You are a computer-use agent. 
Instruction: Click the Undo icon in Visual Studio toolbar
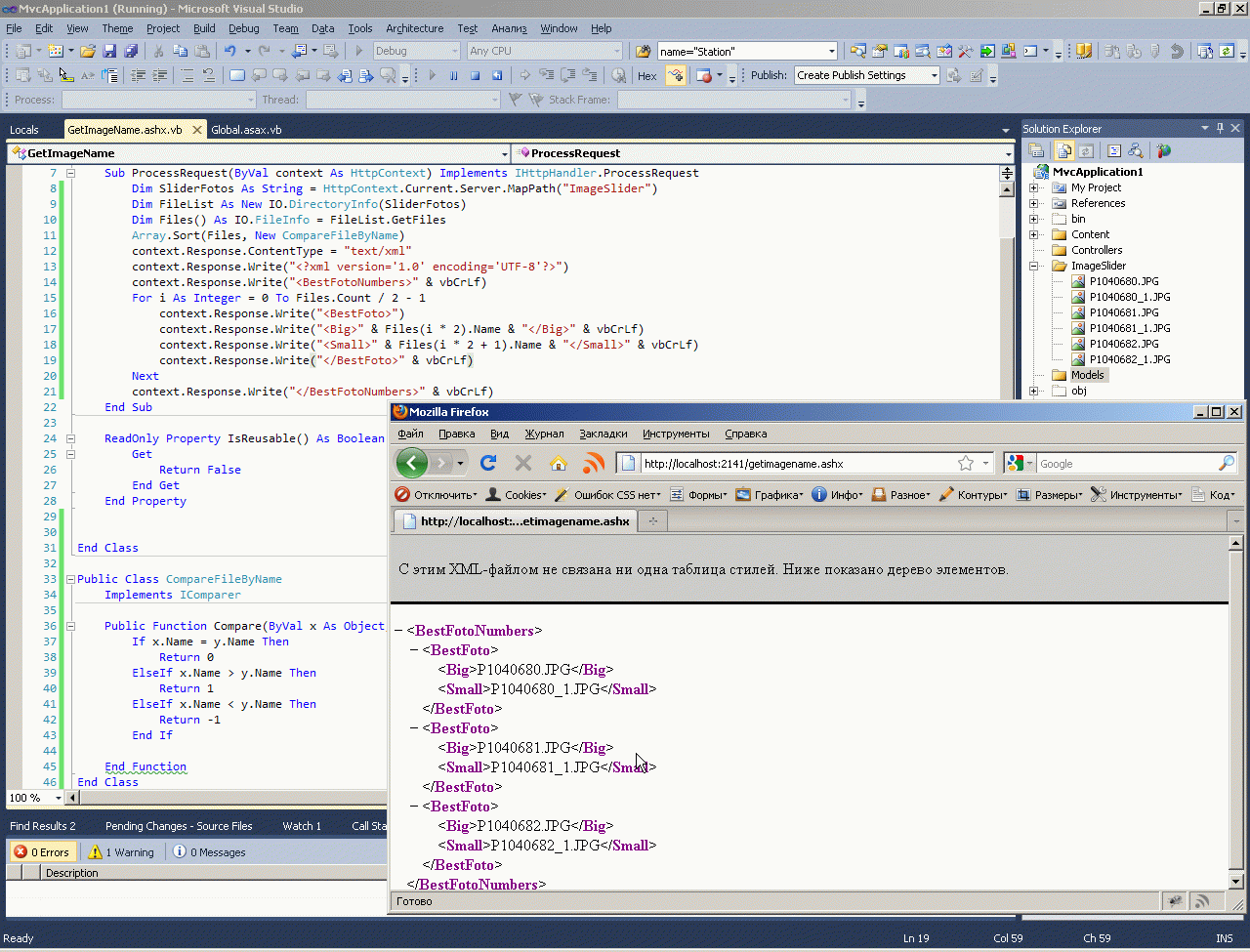229,51
